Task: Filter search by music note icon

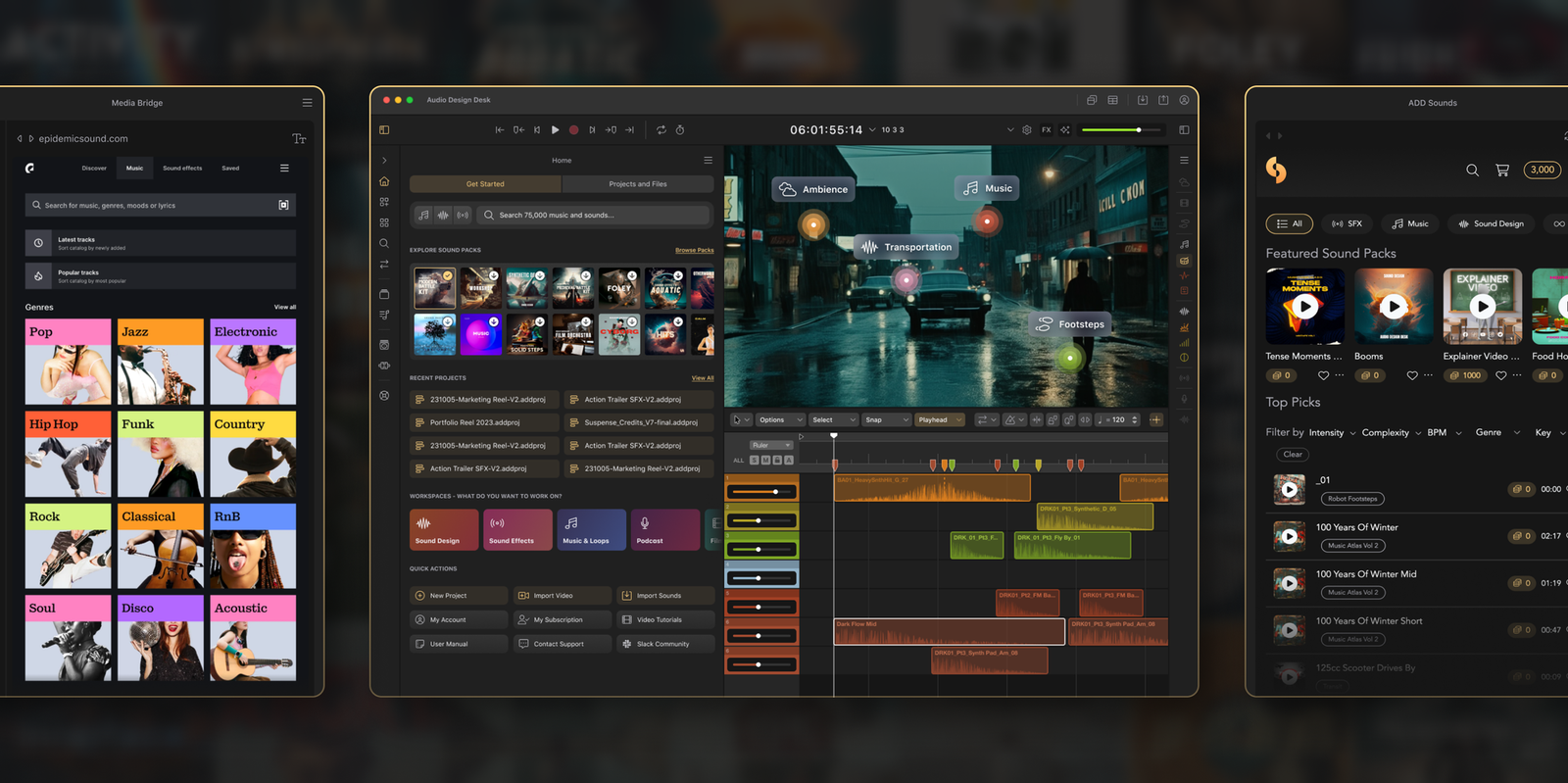Action: coord(423,215)
